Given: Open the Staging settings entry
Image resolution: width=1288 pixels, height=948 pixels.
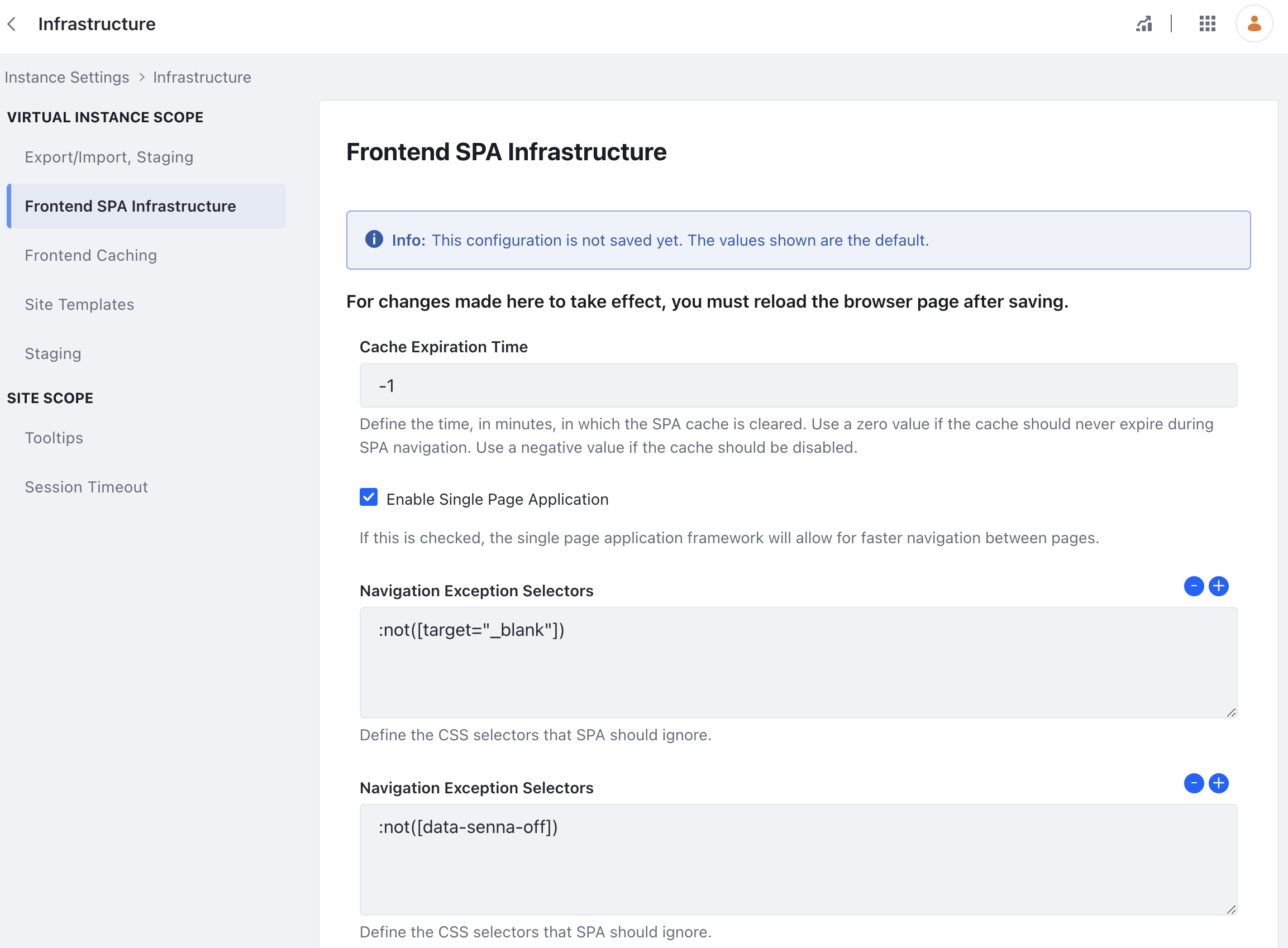Looking at the screenshot, I should coord(53,353).
